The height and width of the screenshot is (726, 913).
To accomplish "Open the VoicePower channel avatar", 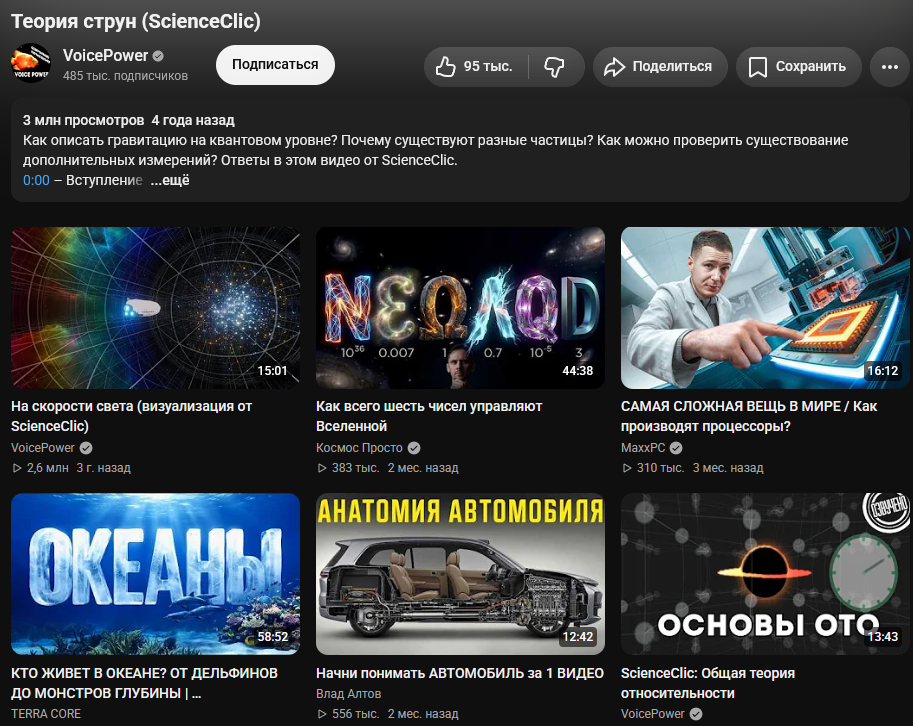I will click(31, 63).
